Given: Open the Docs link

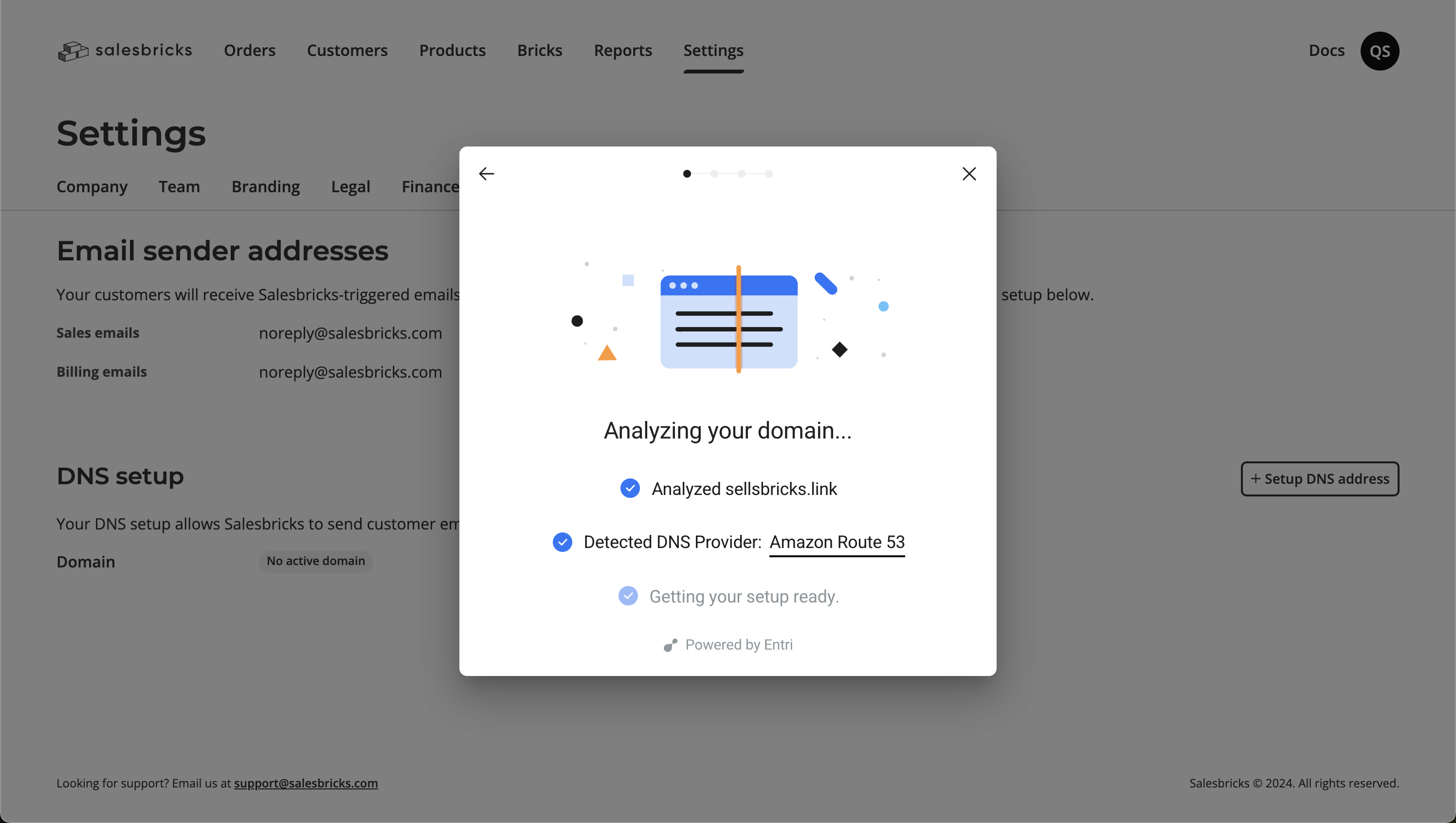Looking at the screenshot, I should (1326, 50).
